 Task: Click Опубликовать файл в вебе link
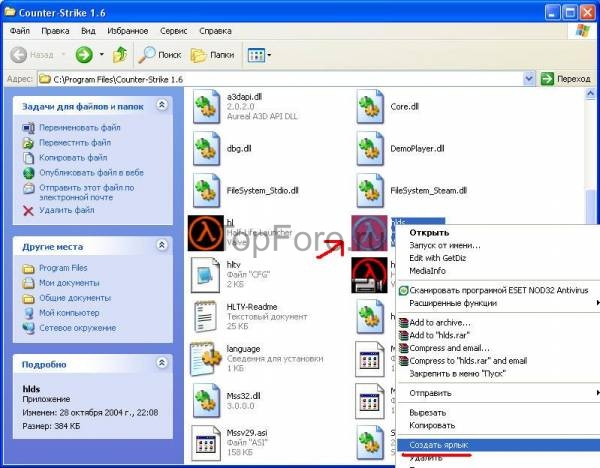91,173
